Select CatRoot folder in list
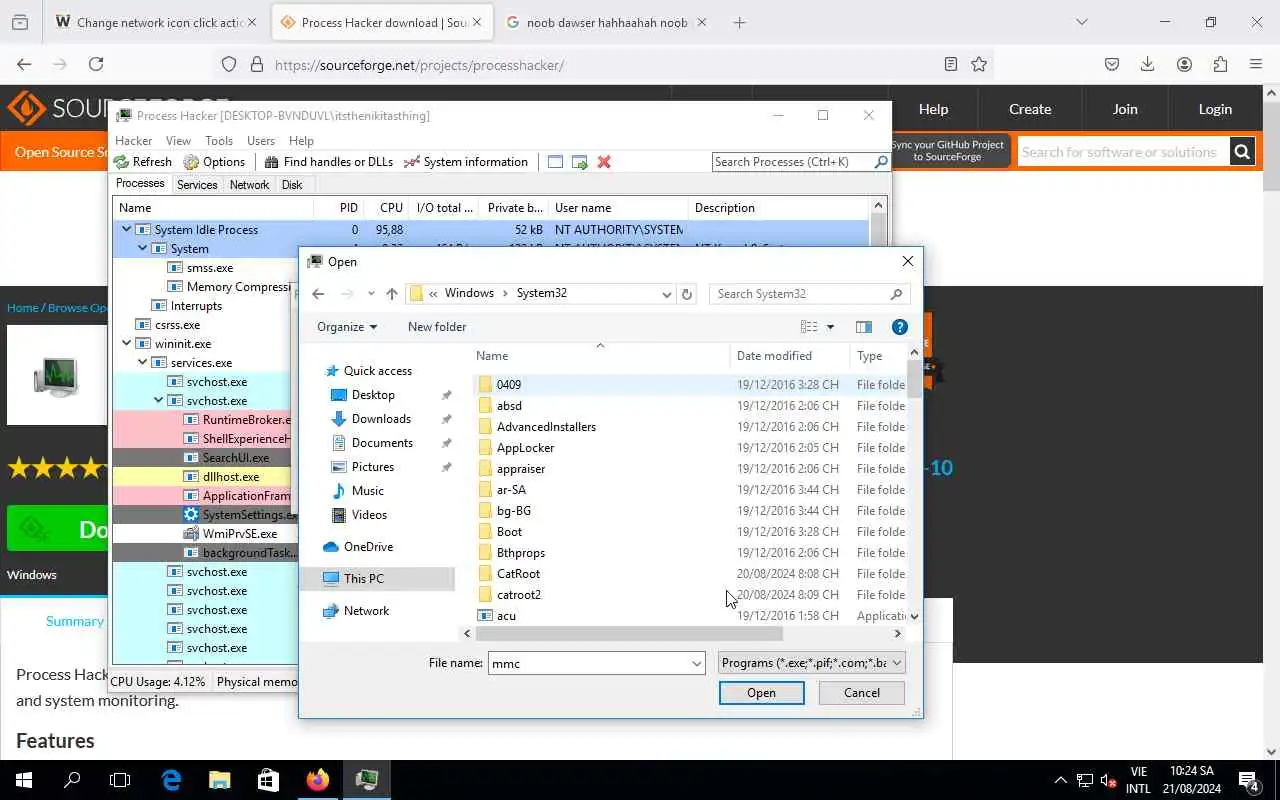The image size is (1280, 800). coord(518,574)
